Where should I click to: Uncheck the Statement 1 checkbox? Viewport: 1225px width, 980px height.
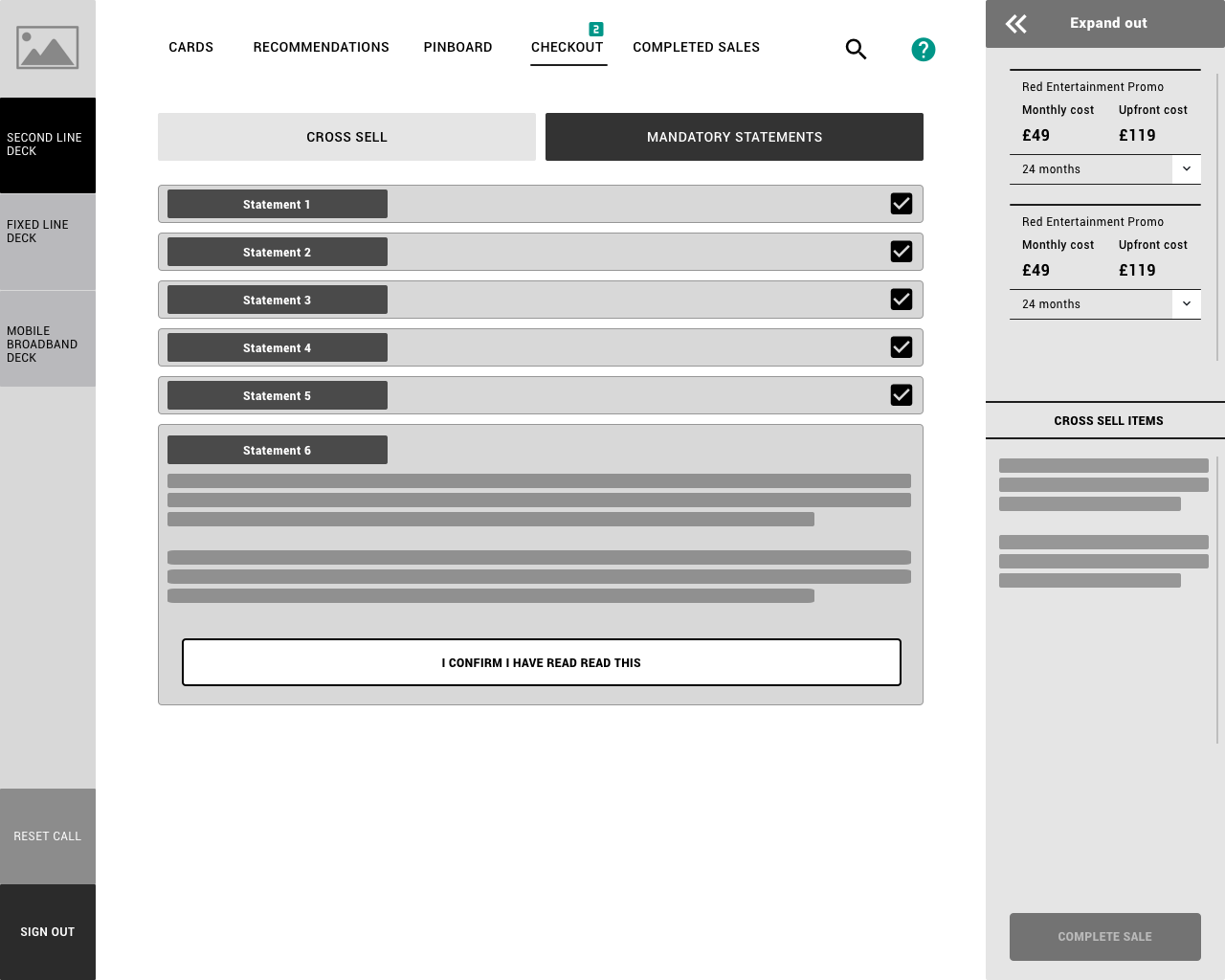tap(902, 204)
